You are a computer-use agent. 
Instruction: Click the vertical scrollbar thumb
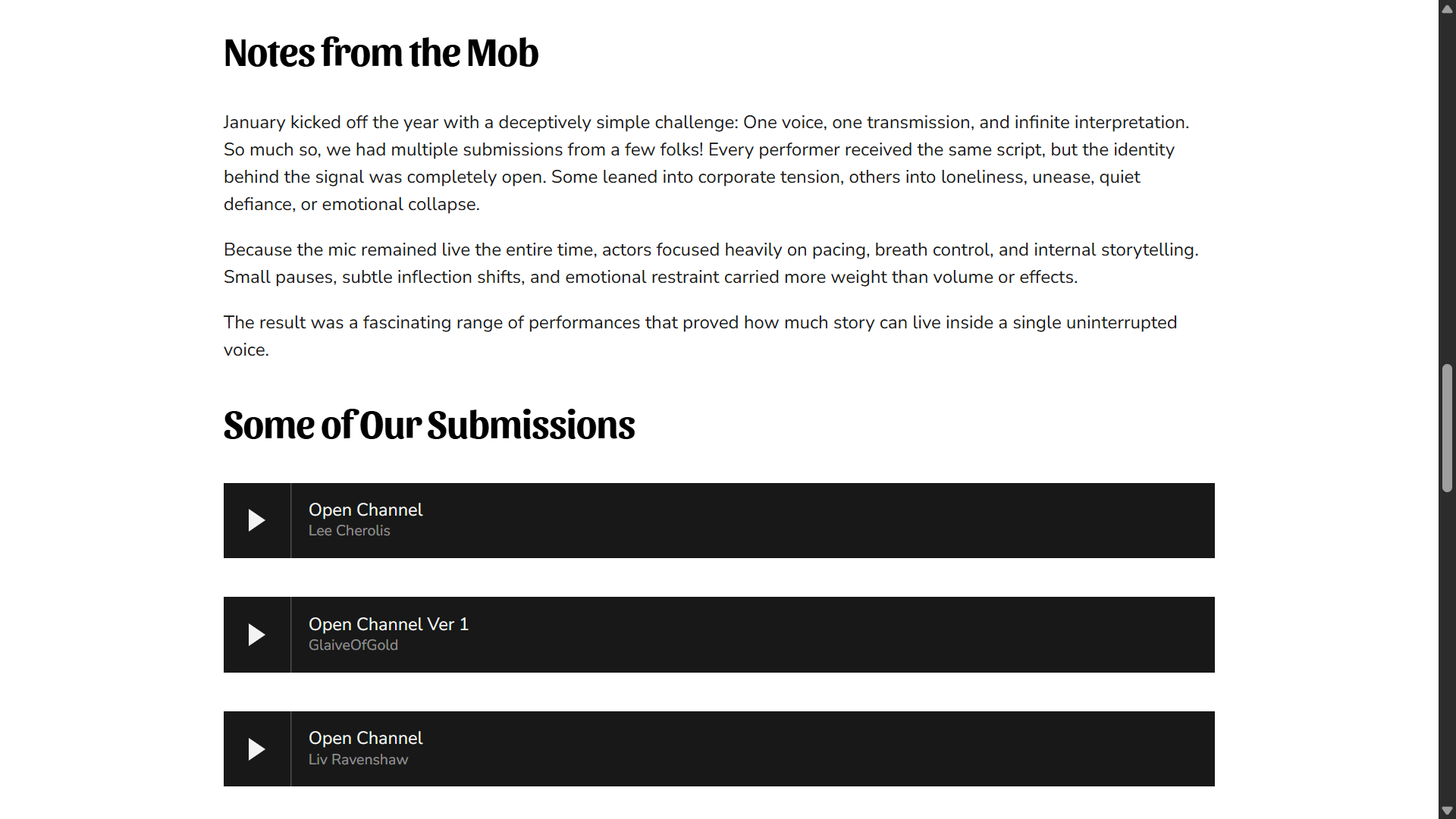click(x=1447, y=428)
